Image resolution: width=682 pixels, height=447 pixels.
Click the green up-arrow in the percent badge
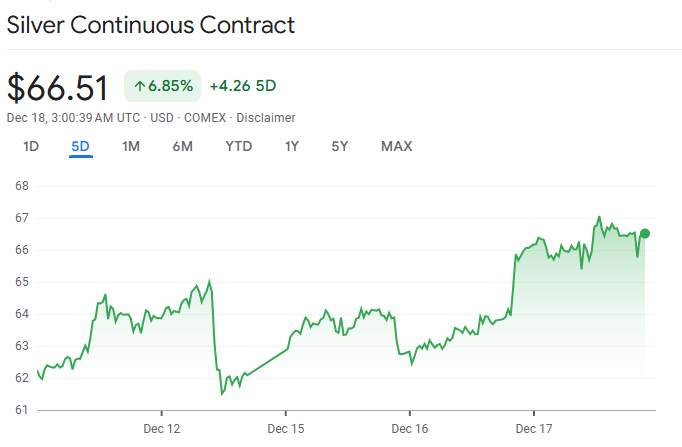click(x=139, y=87)
